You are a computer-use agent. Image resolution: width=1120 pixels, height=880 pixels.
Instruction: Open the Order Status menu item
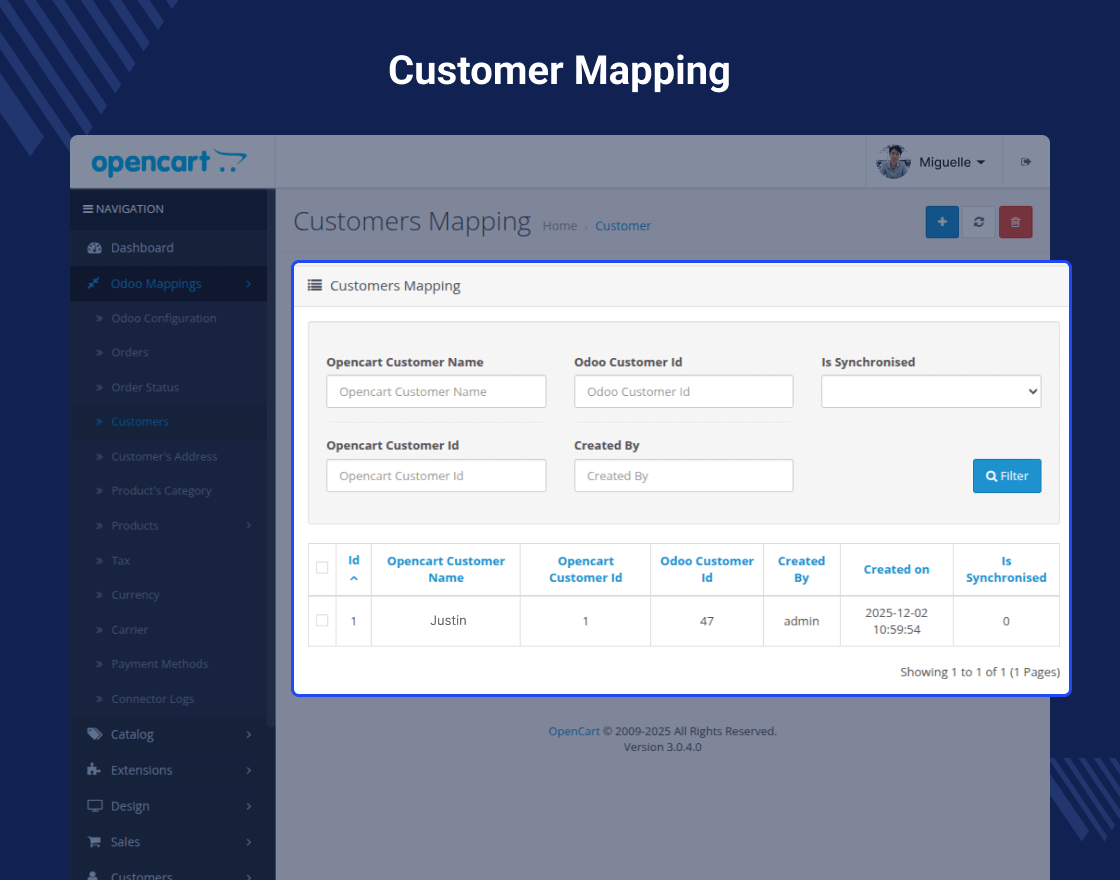(x=145, y=387)
